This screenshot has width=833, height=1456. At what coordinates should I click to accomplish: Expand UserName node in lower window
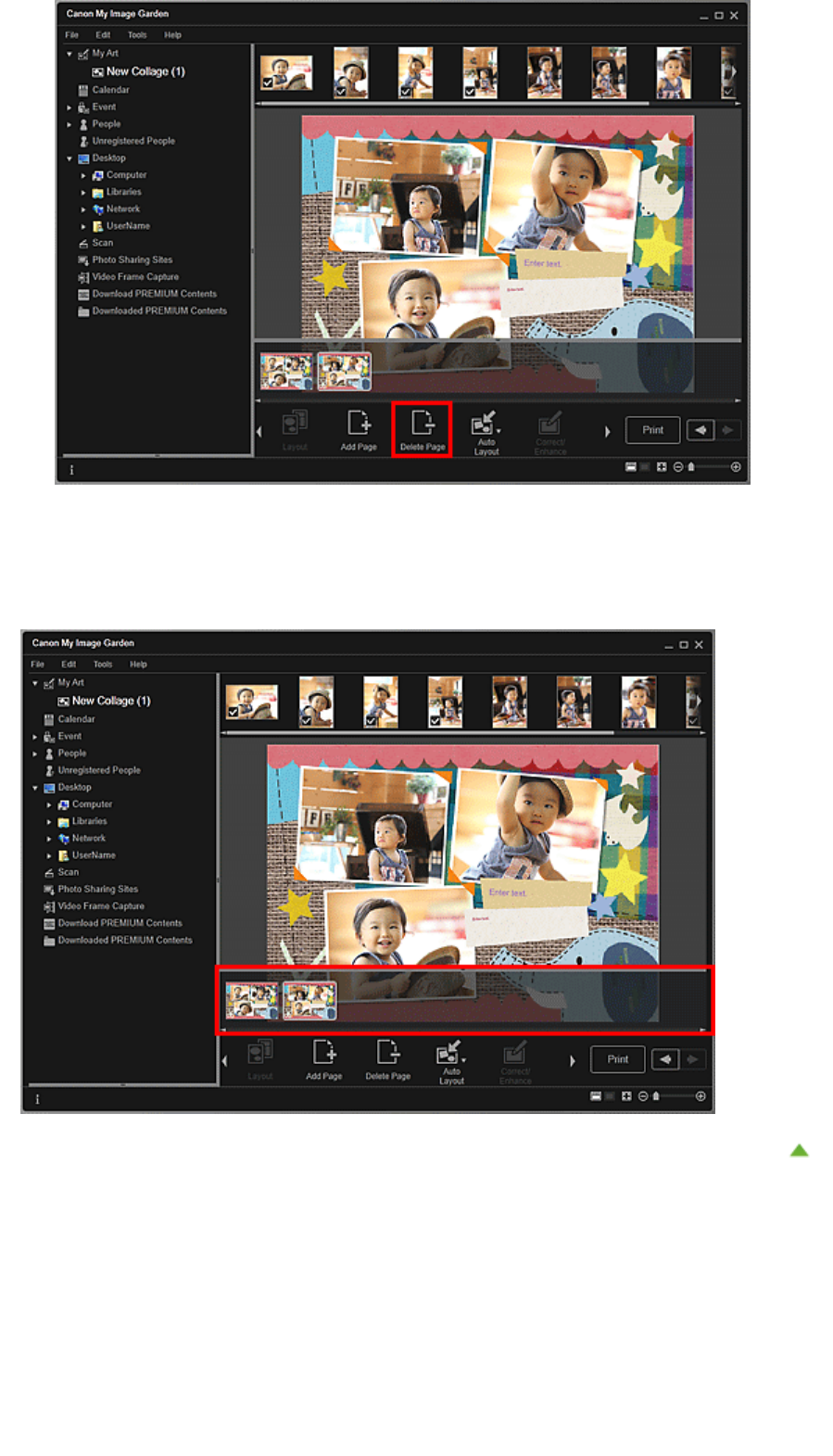(49, 855)
